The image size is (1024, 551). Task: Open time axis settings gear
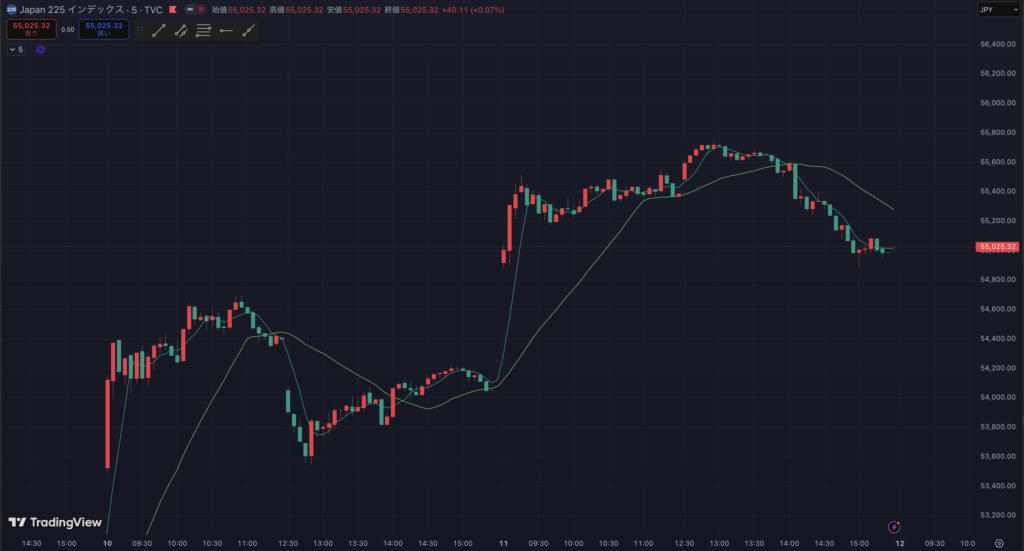coord(998,544)
